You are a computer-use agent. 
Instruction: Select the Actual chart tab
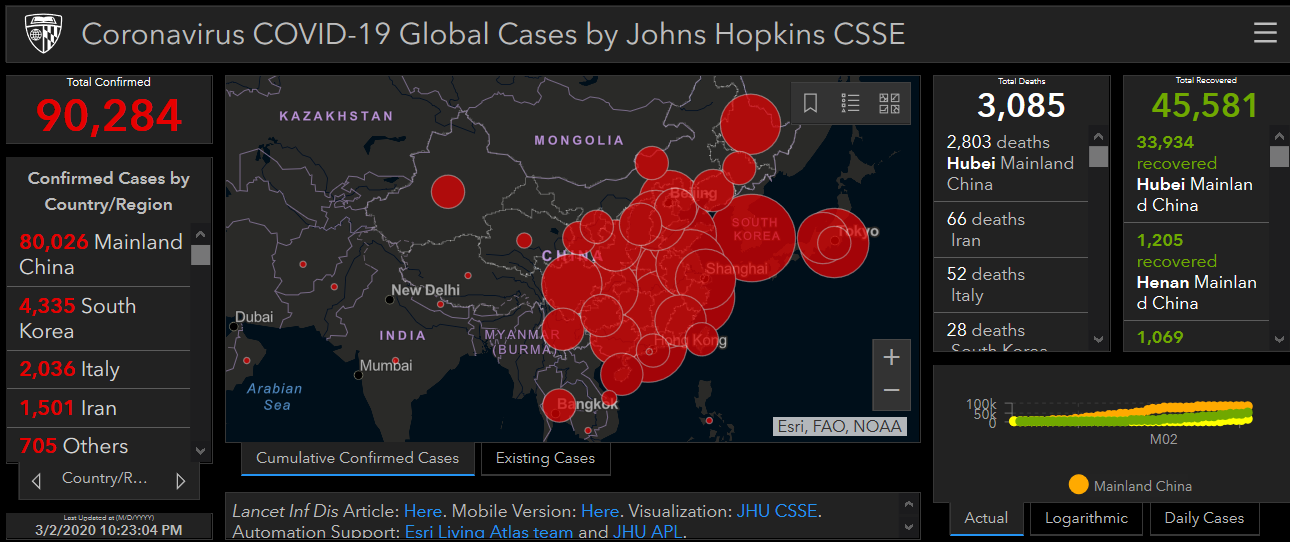coord(986,518)
